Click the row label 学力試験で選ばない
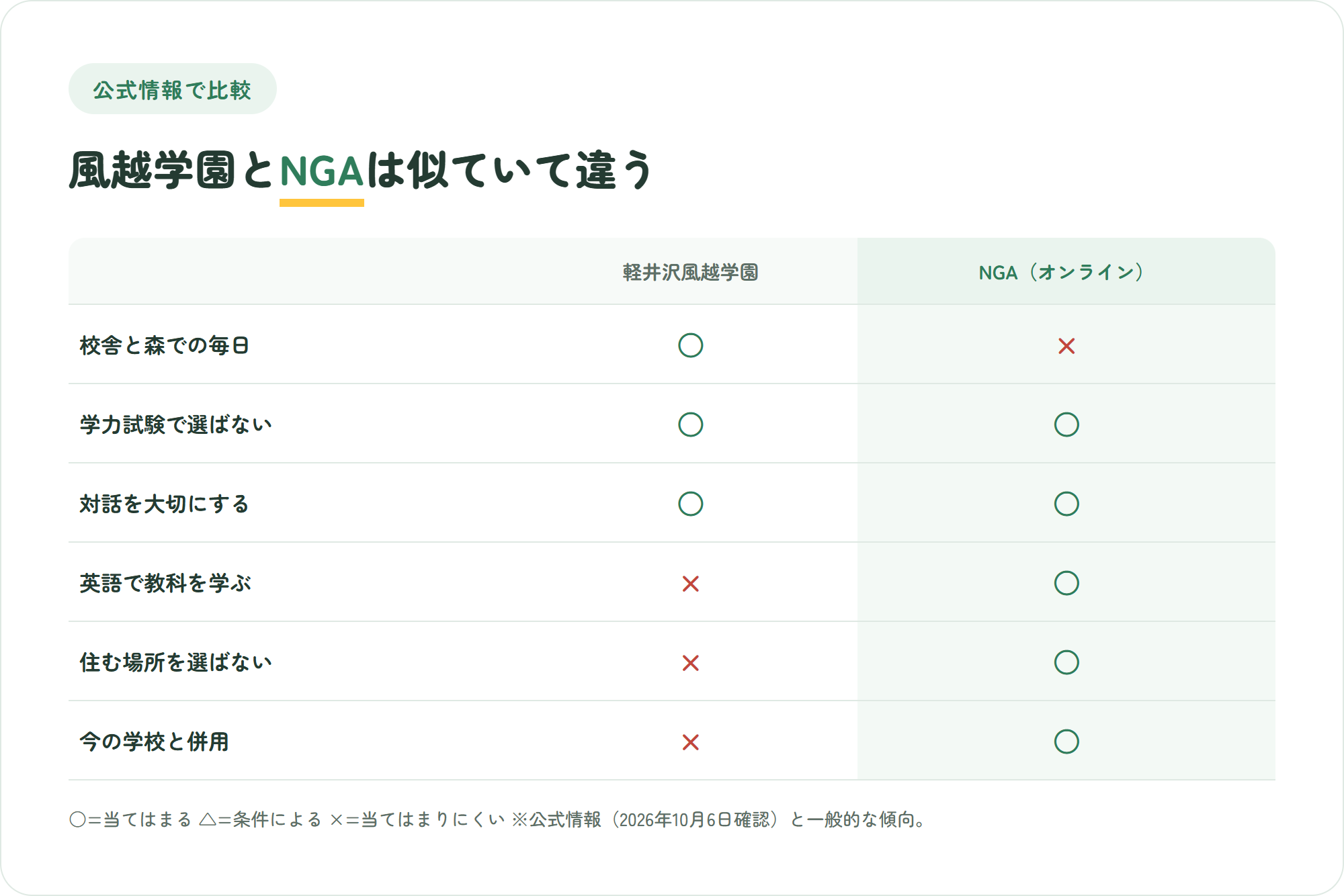The height and width of the screenshot is (896, 1344). click(176, 424)
